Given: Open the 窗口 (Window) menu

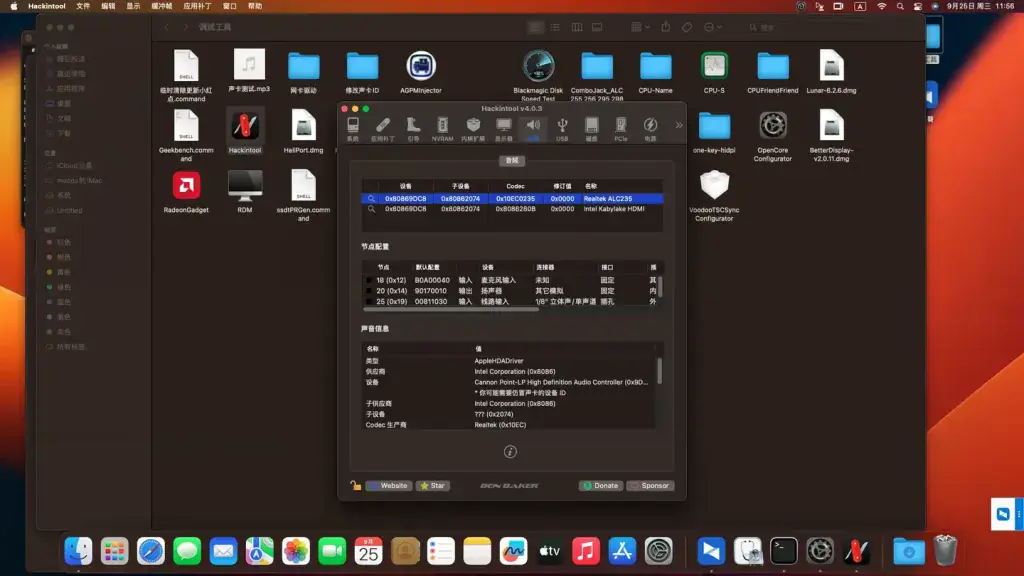Looking at the screenshot, I should (230, 6).
